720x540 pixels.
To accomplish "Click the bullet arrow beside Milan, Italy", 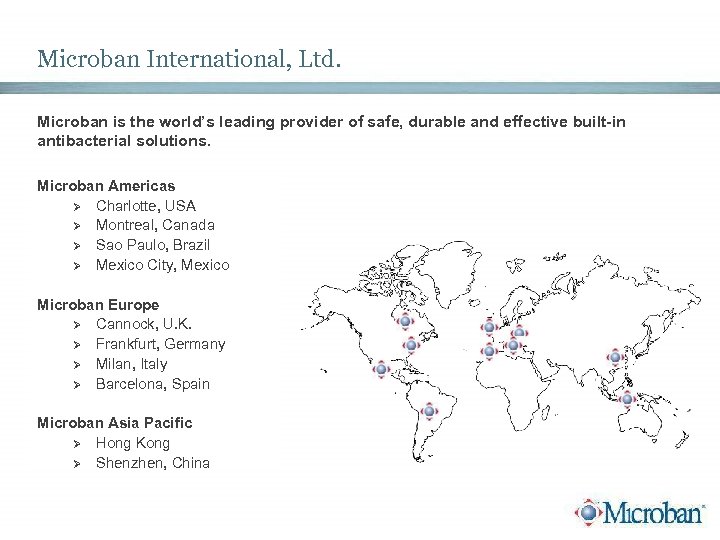I will [77, 365].
